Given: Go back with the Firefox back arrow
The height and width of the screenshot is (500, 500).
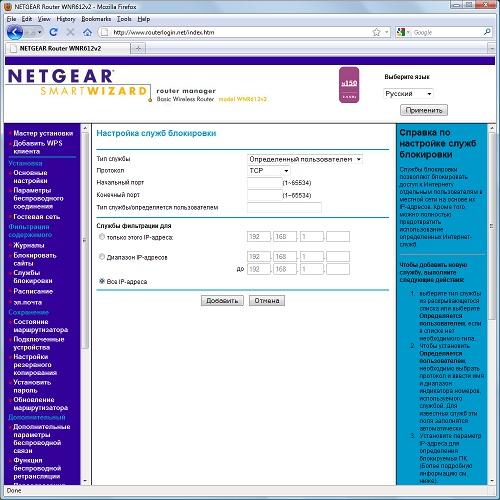Looking at the screenshot, I should click(x=15, y=32).
